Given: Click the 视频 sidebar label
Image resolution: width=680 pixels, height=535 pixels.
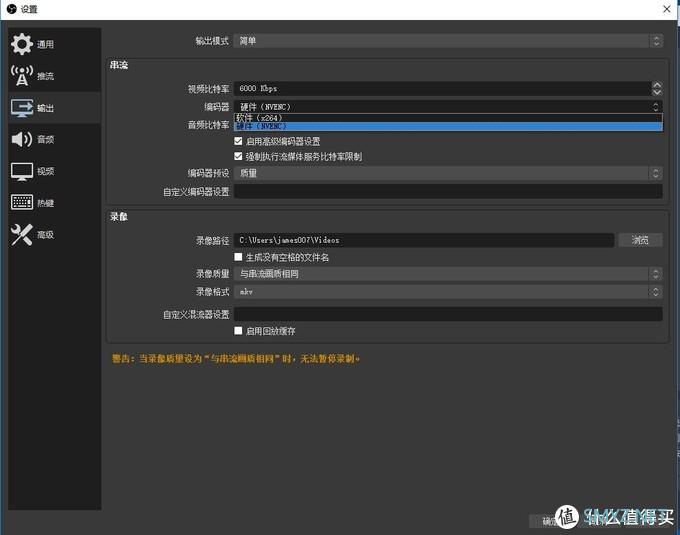Looking at the screenshot, I should coord(45,171).
